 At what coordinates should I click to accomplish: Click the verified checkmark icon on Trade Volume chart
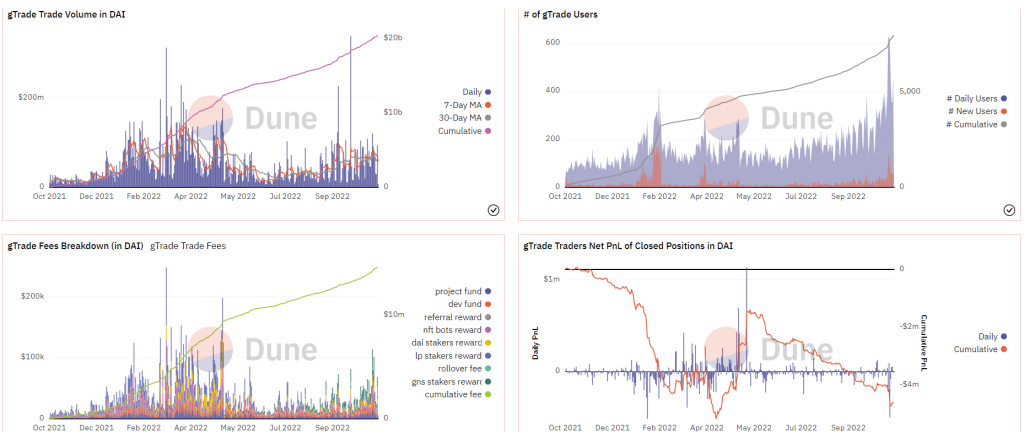493,209
